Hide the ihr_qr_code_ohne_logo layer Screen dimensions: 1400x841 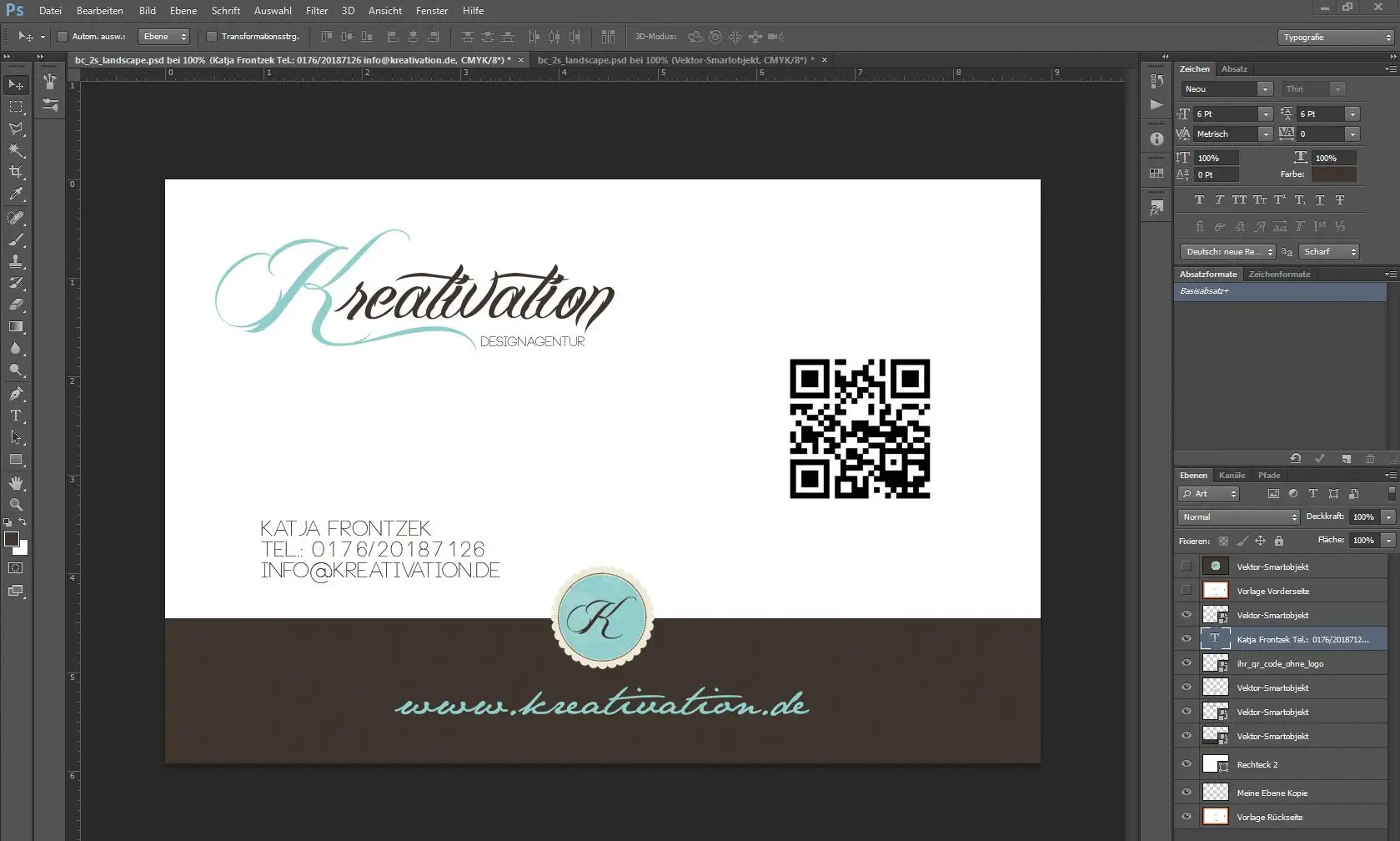click(x=1186, y=662)
